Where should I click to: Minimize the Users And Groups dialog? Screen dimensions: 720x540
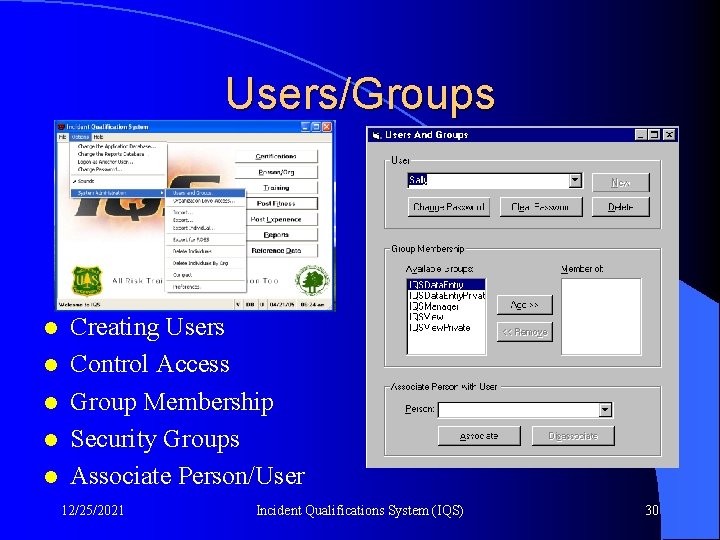click(641, 135)
